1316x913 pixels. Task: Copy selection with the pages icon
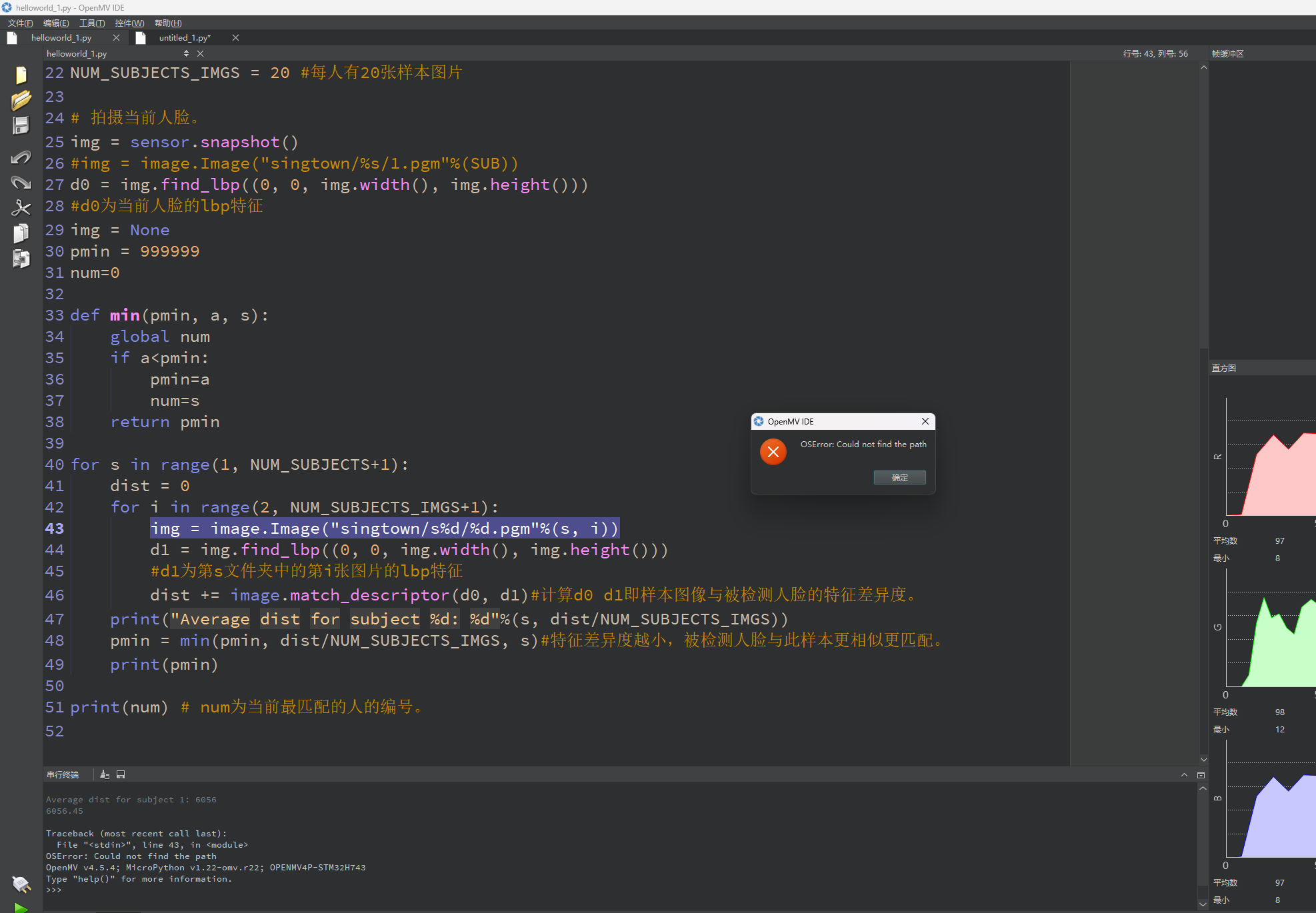click(21, 233)
